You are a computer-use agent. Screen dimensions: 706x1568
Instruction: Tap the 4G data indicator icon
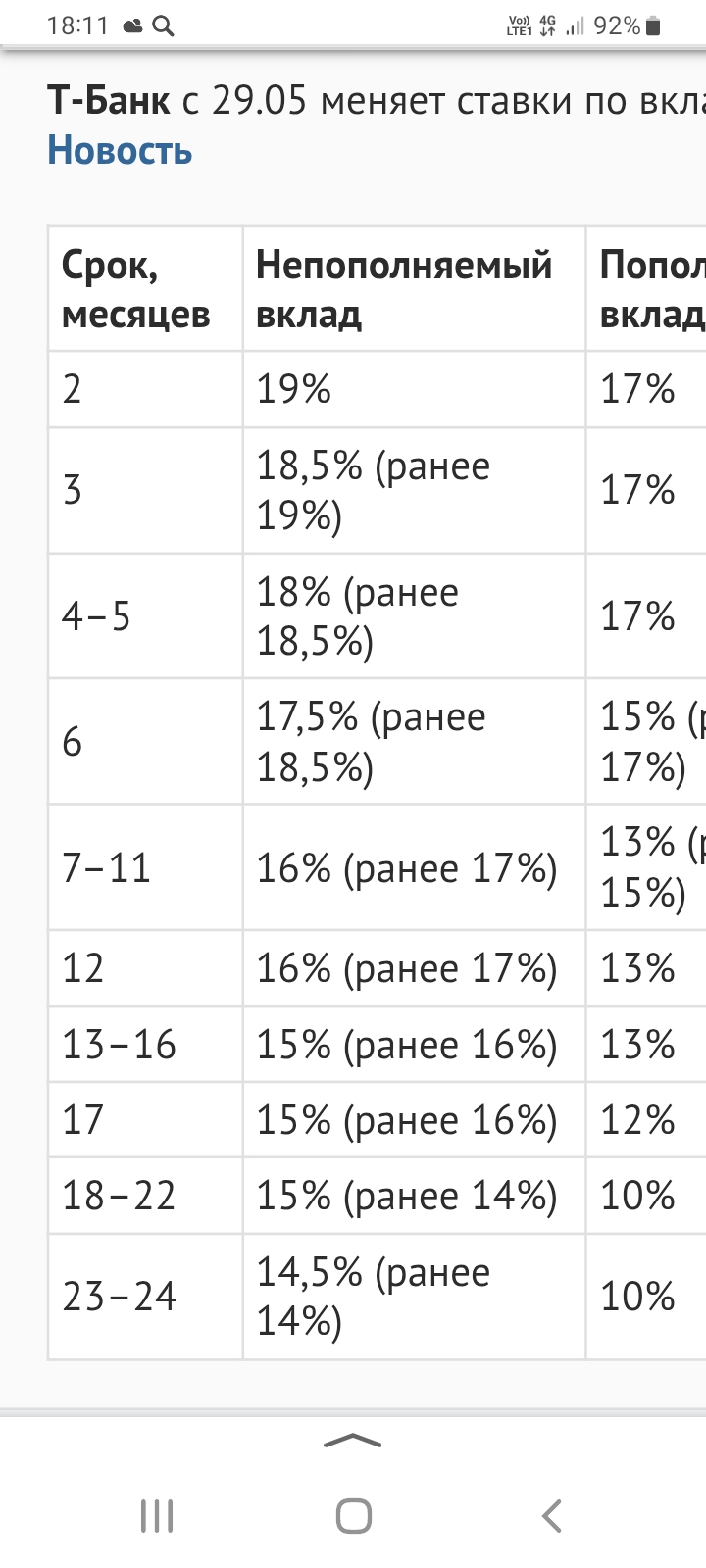[x=547, y=26]
